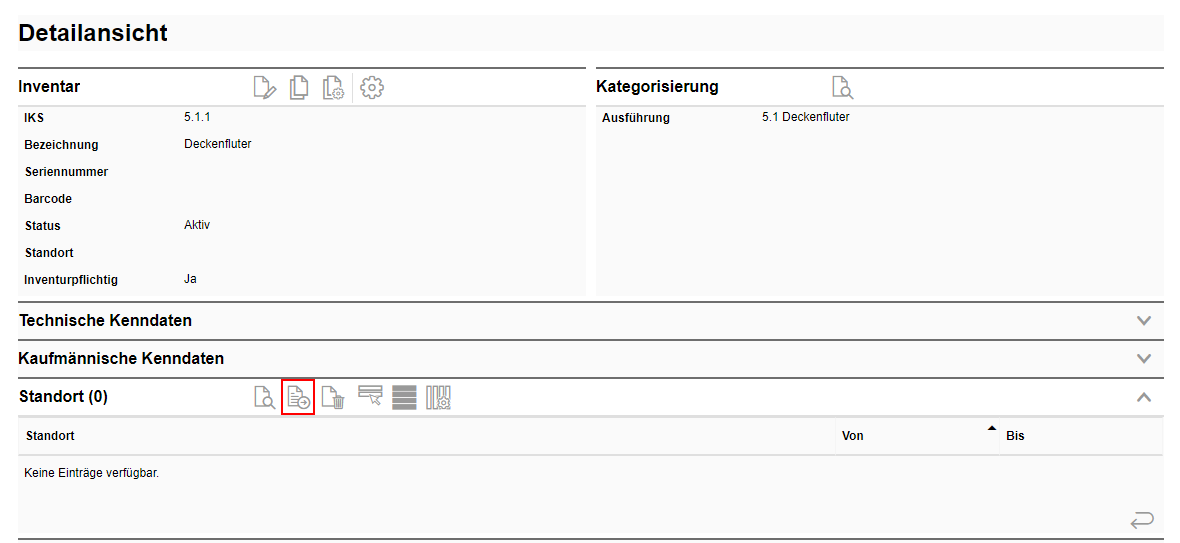Click the Kategorisierung panel heading
Image resolution: width=1180 pixels, height=543 pixels.
coord(657,86)
